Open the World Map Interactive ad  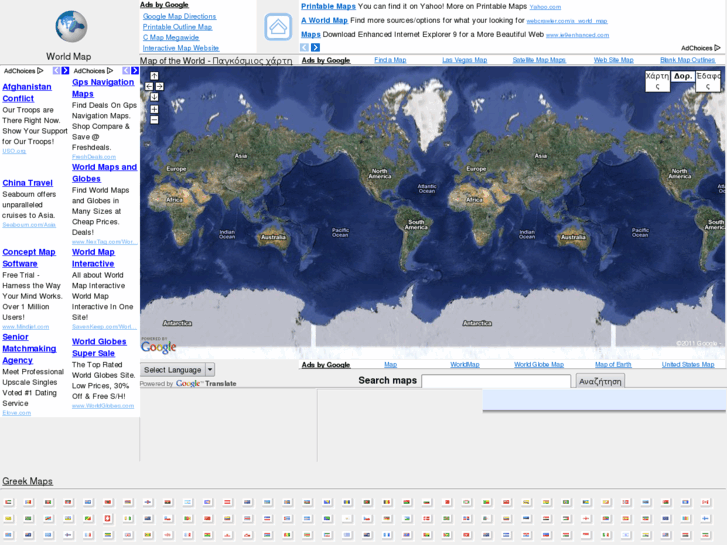coord(93,257)
